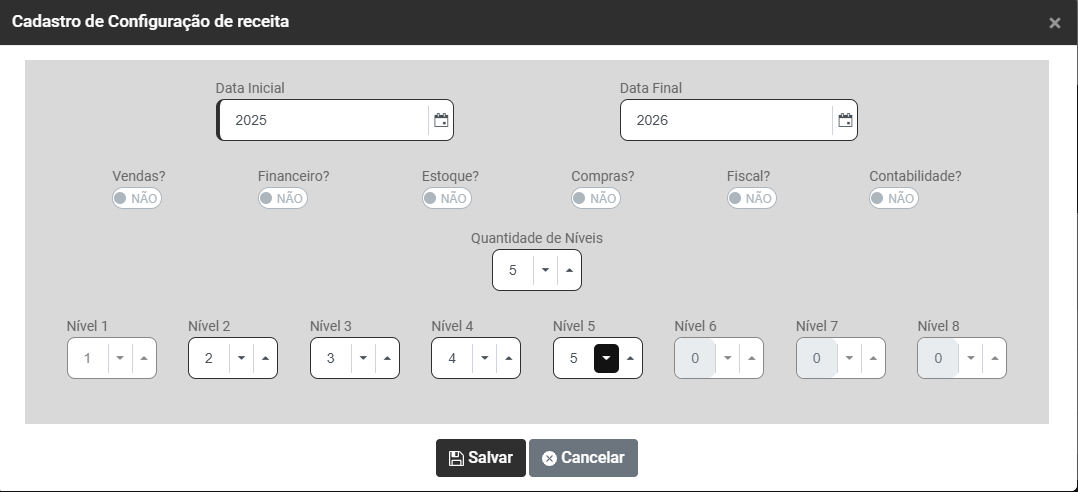Increase the Nível 4 spinner value
Image resolution: width=1078 pixels, height=492 pixels.
click(x=509, y=358)
